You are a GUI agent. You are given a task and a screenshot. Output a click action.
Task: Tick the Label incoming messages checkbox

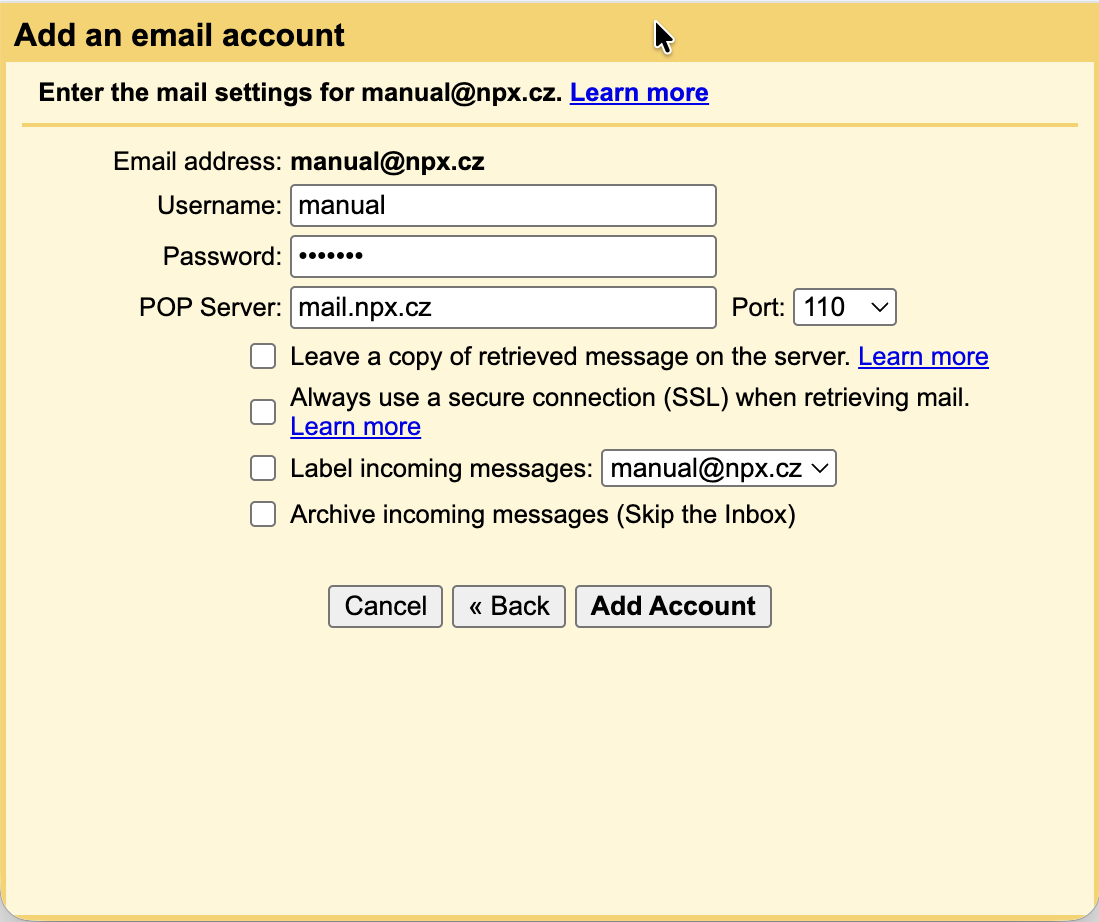263,468
